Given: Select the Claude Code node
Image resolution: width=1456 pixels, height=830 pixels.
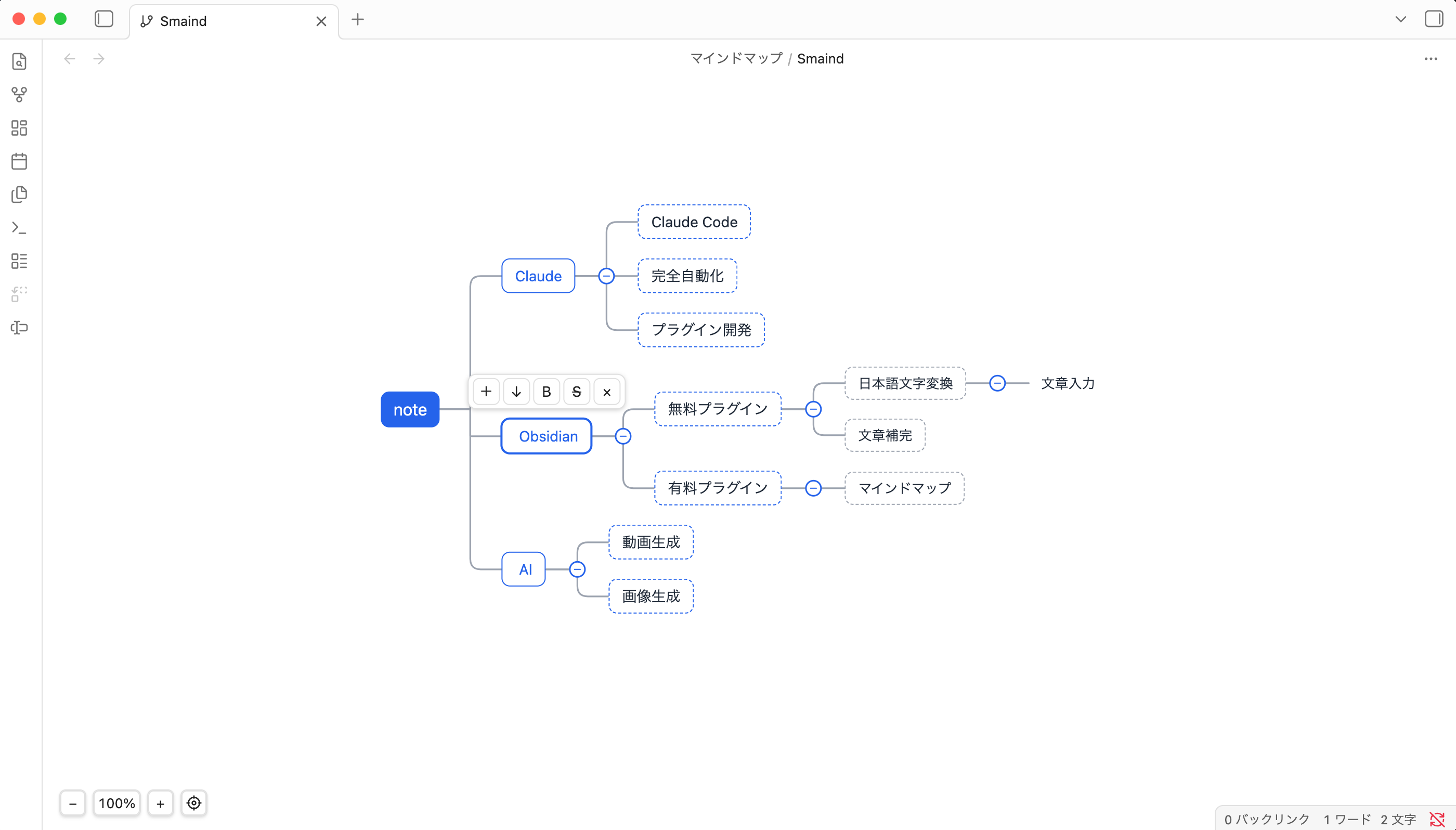Looking at the screenshot, I should [694, 222].
